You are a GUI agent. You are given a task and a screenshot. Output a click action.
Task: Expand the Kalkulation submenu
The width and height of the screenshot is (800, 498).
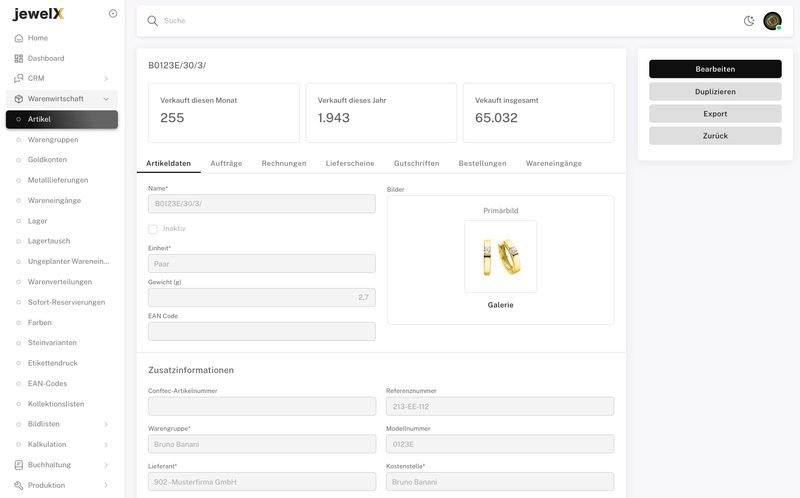click(106, 444)
